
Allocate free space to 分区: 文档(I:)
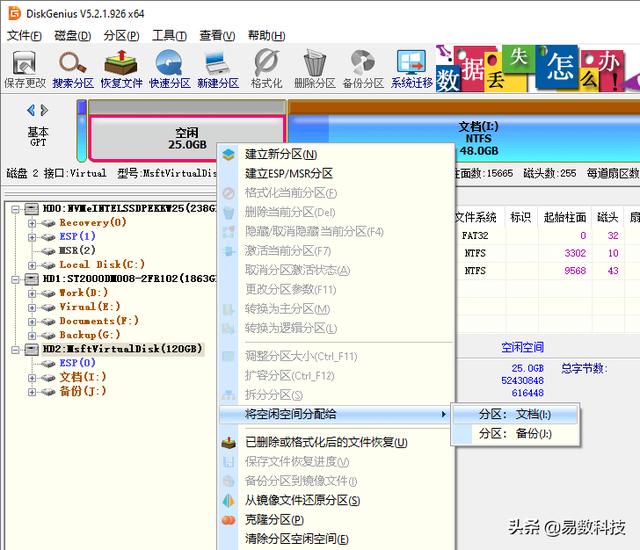[516, 415]
